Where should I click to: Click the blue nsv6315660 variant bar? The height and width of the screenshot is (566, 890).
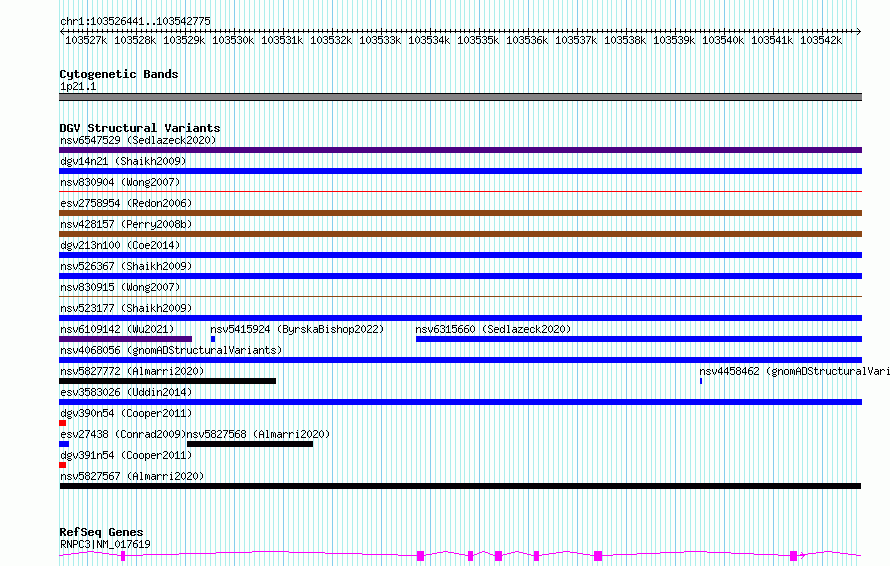pyautogui.click(x=639, y=339)
